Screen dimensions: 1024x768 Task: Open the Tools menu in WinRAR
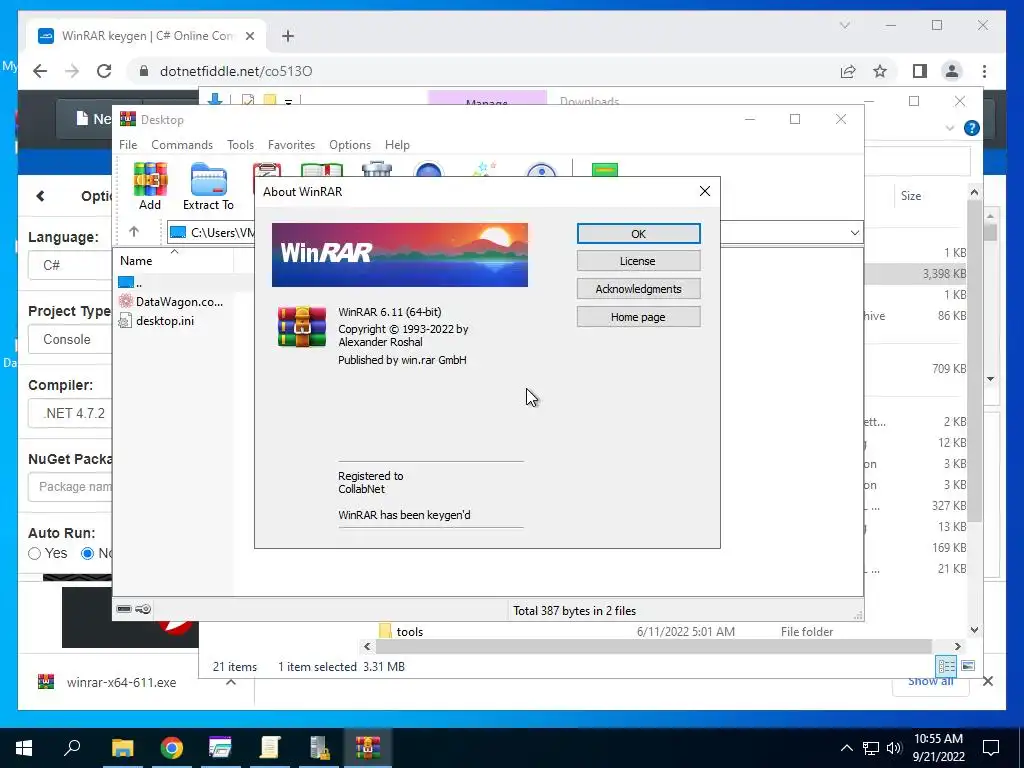[240, 144]
